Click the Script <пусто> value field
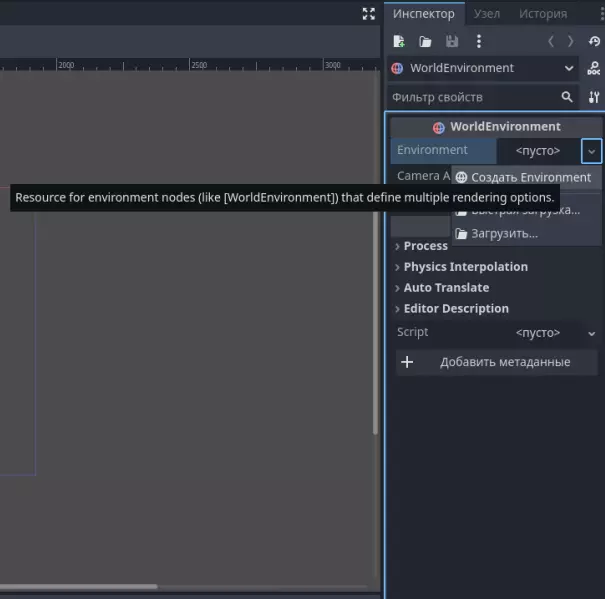Image resolution: width=605 pixels, height=599 pixels. (x=539, y=333)
